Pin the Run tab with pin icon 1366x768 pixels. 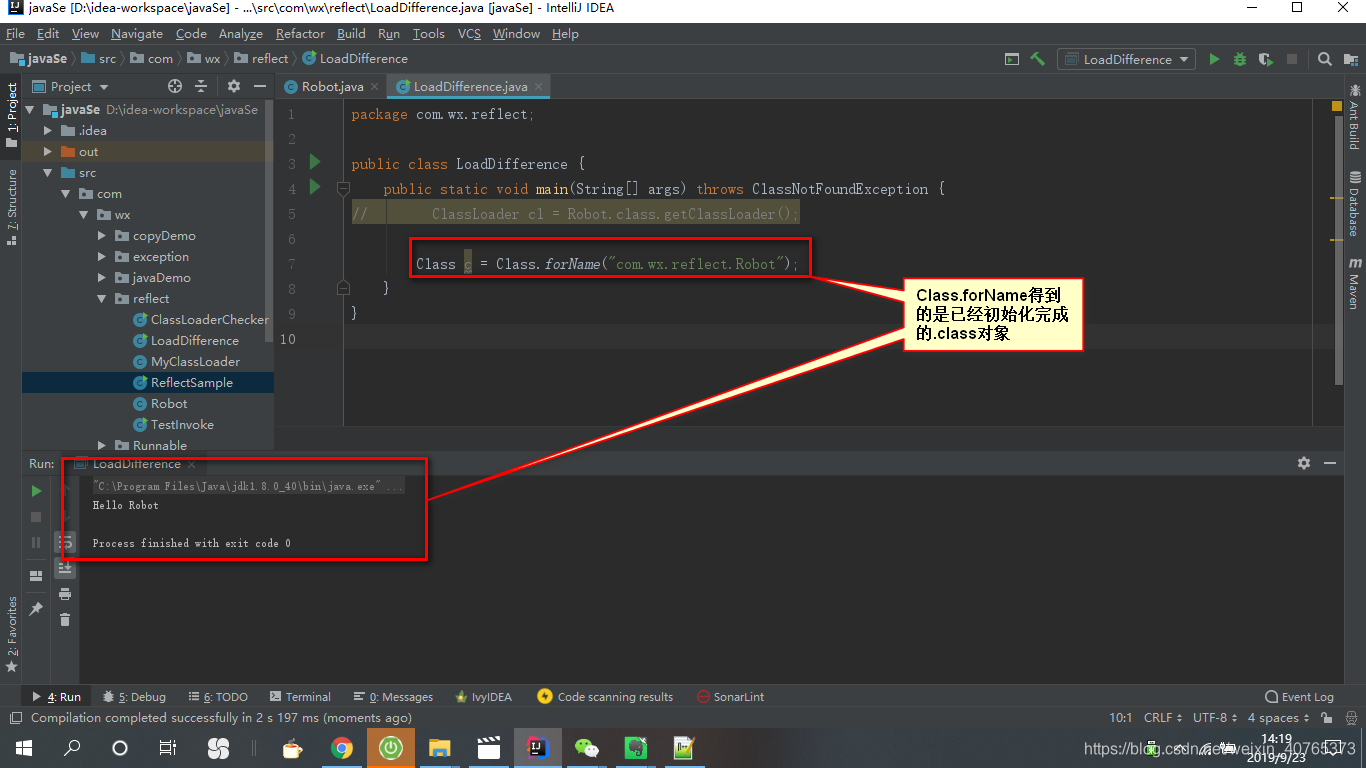[36, 608]
